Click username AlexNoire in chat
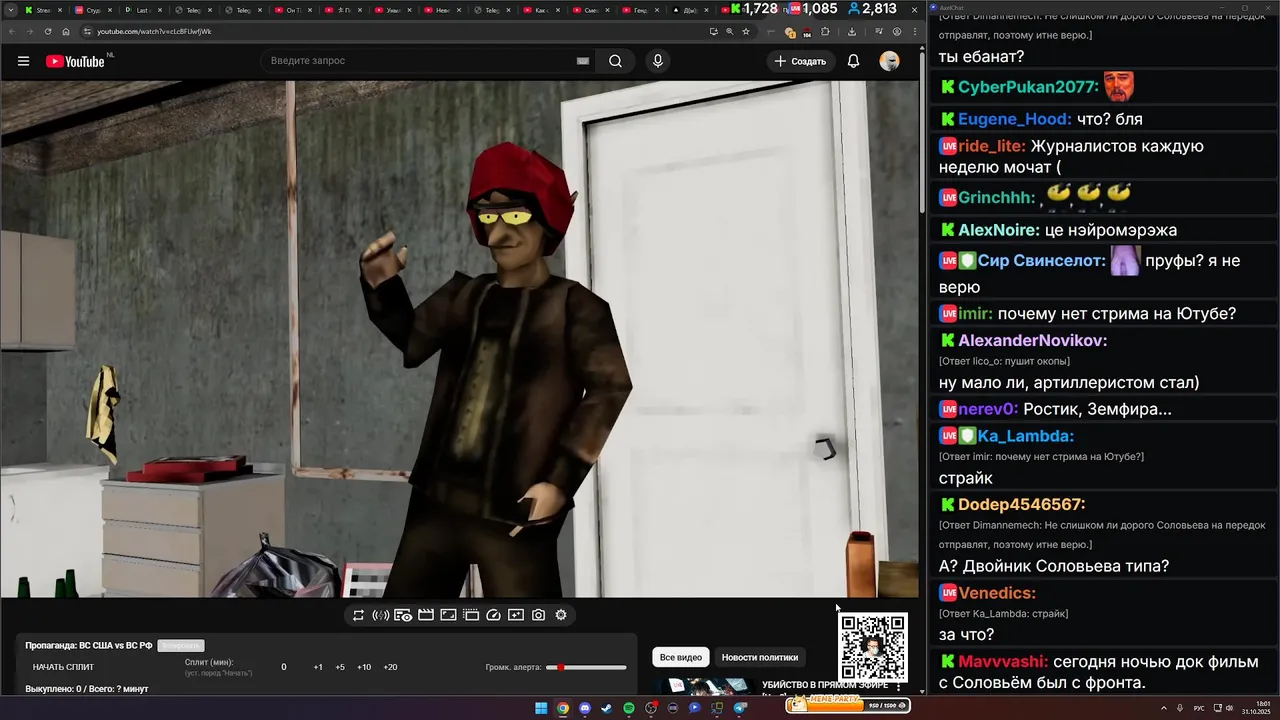Screen dimensions: 1280x720 pos(998,230)
